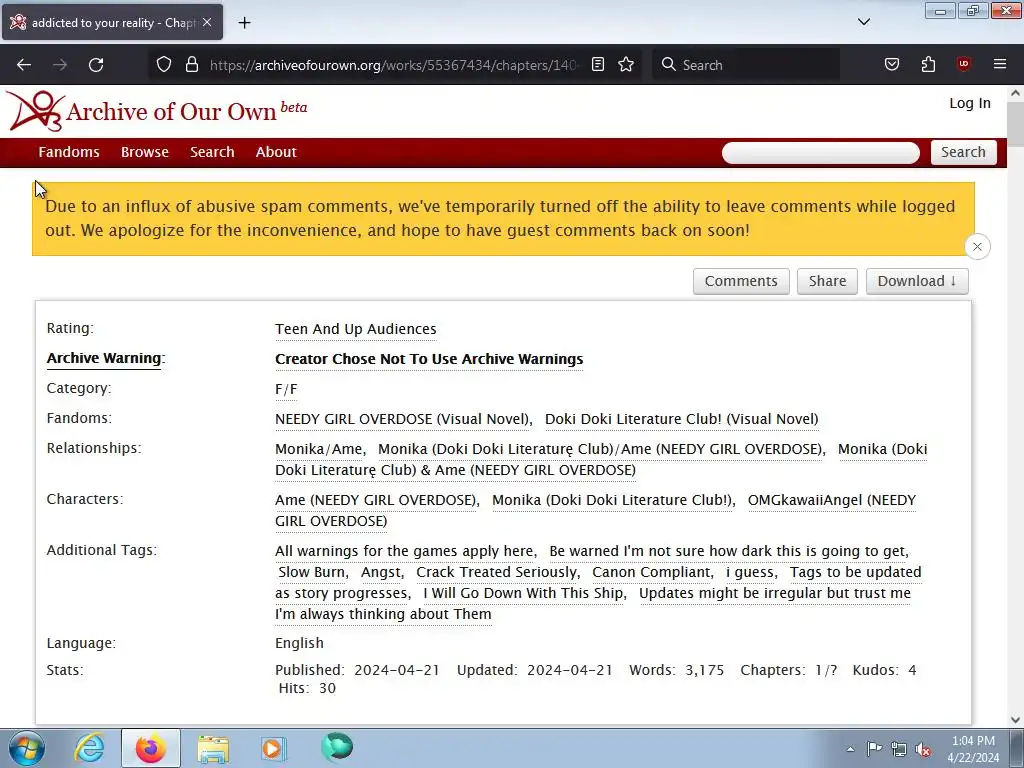Open Teen And Up Audiences rating tag
The image size is (1024, 768).
point(355,329)
